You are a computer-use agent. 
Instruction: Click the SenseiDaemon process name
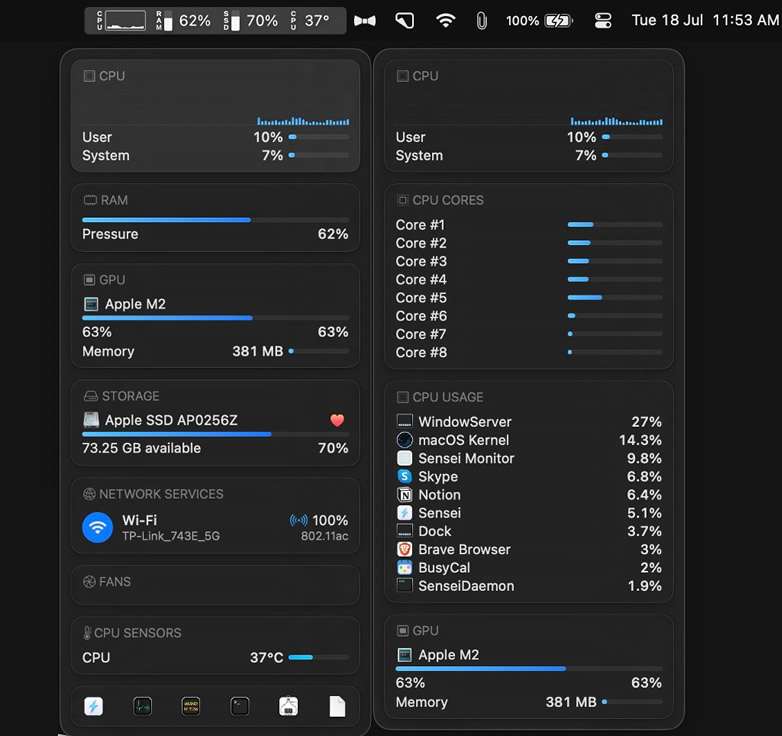(x=466, y=586)
